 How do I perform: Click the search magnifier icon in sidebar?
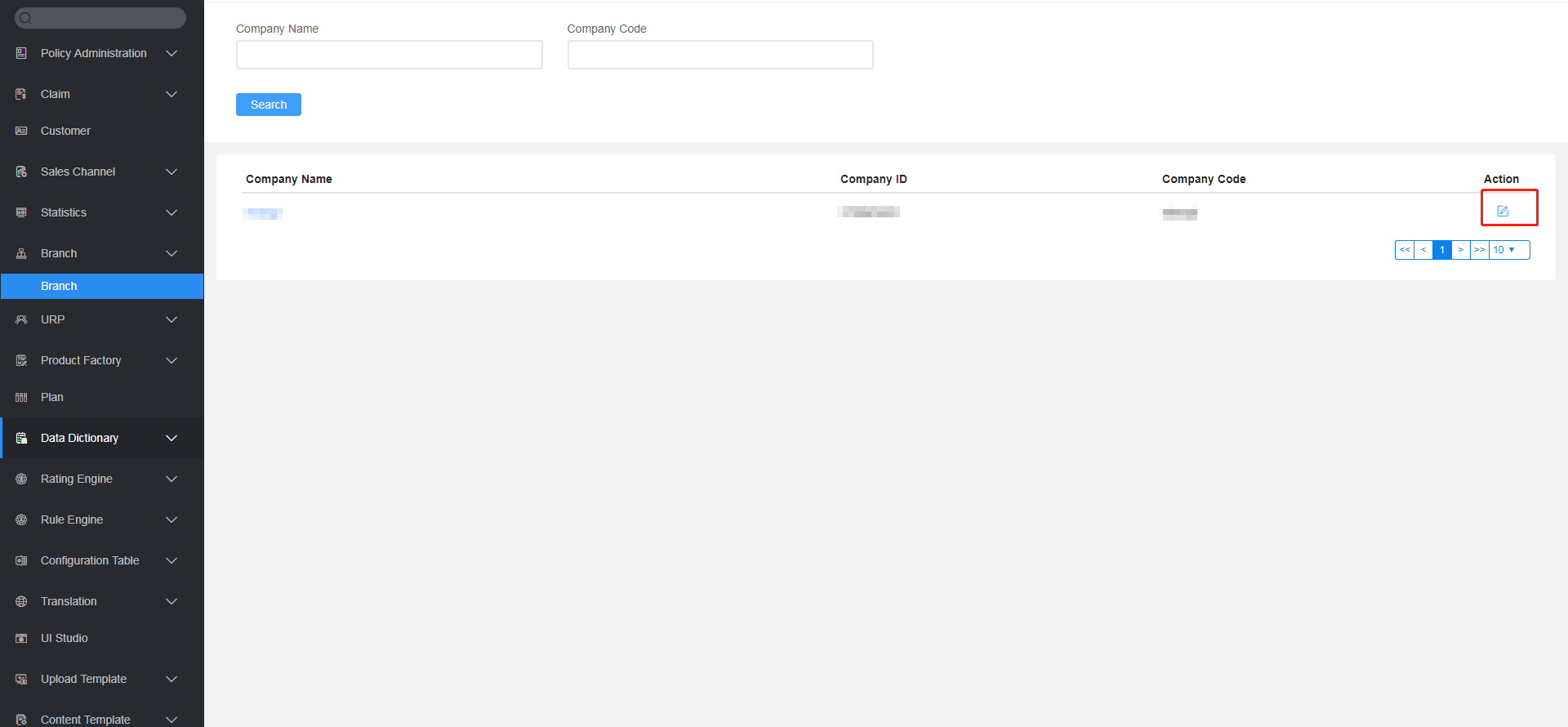(x=25, y=18)
